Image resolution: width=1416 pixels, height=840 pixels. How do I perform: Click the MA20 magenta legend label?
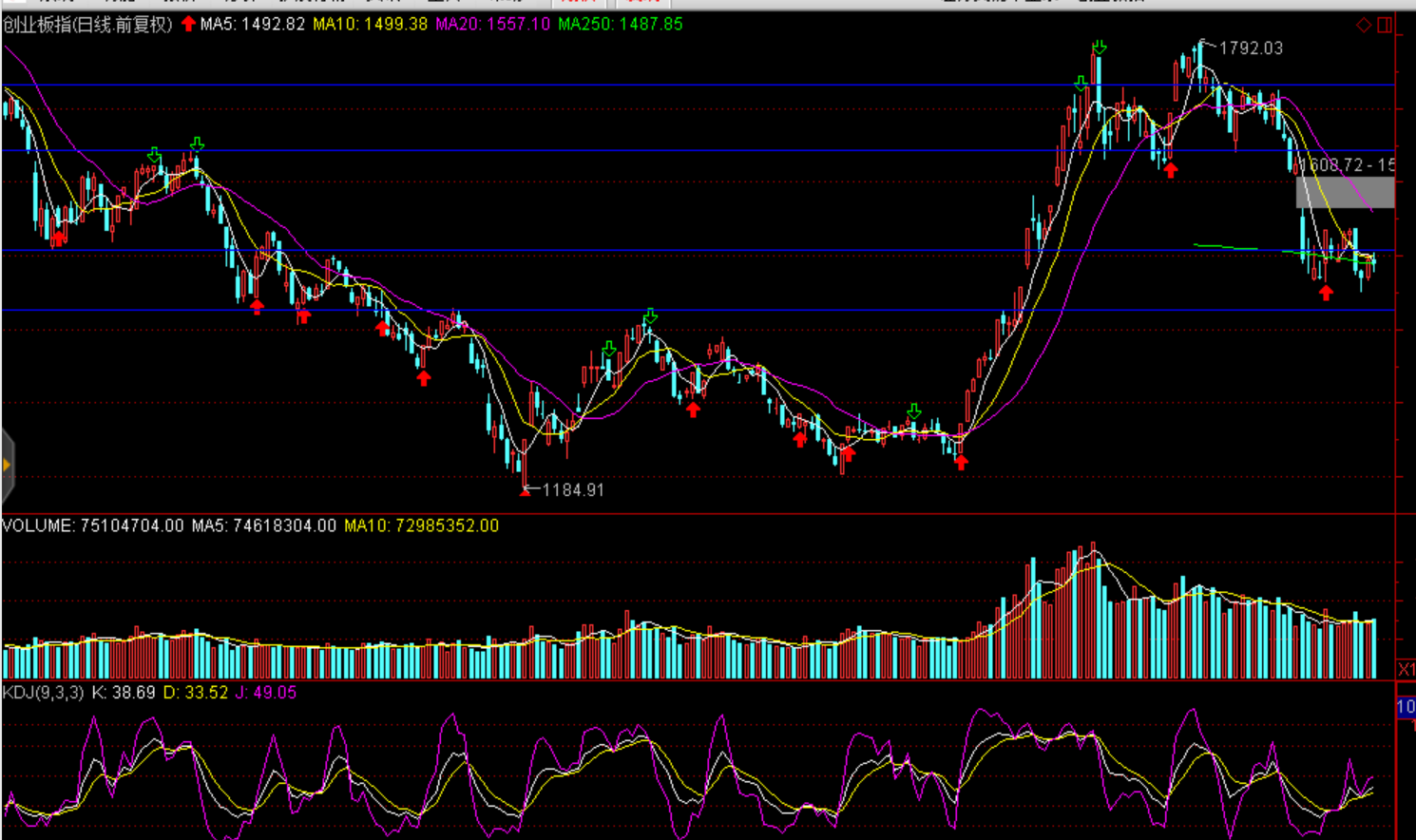tap(492, 24)
